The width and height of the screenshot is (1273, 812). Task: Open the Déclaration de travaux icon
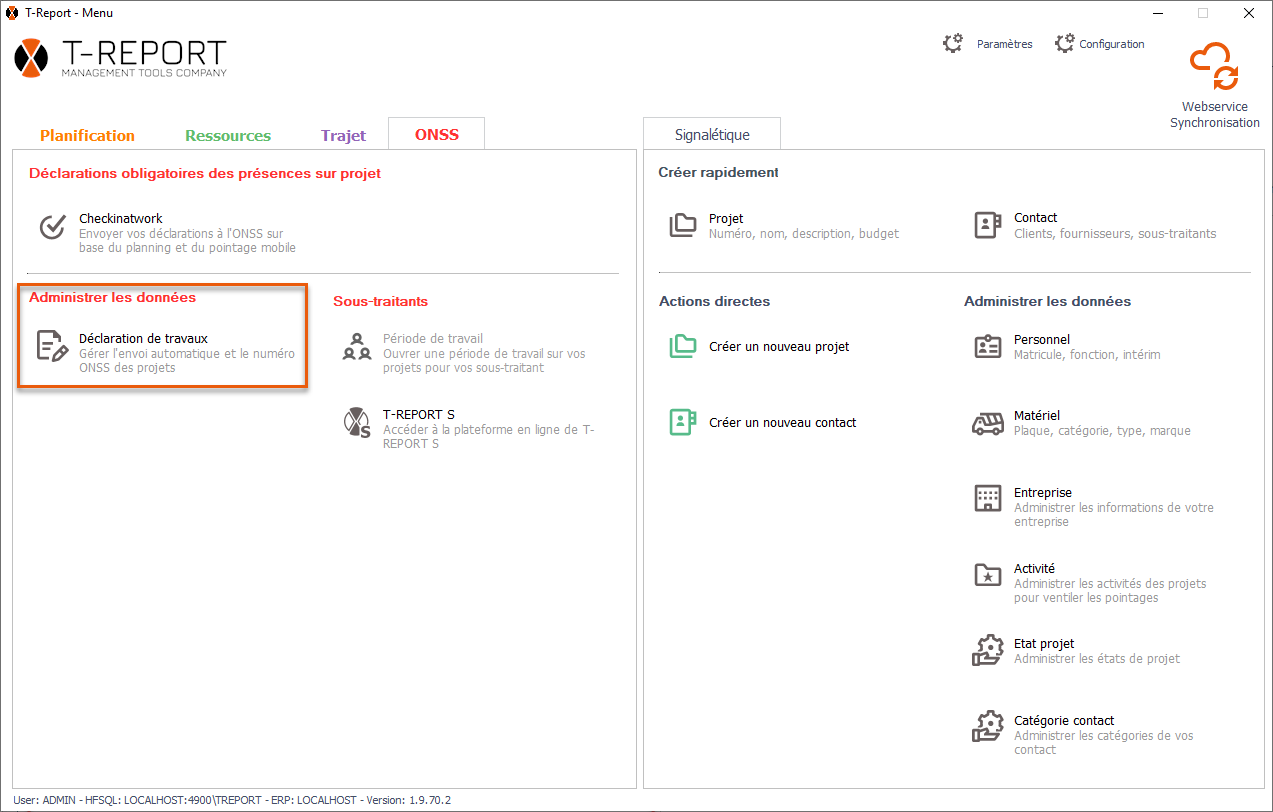tap(52, 346)
